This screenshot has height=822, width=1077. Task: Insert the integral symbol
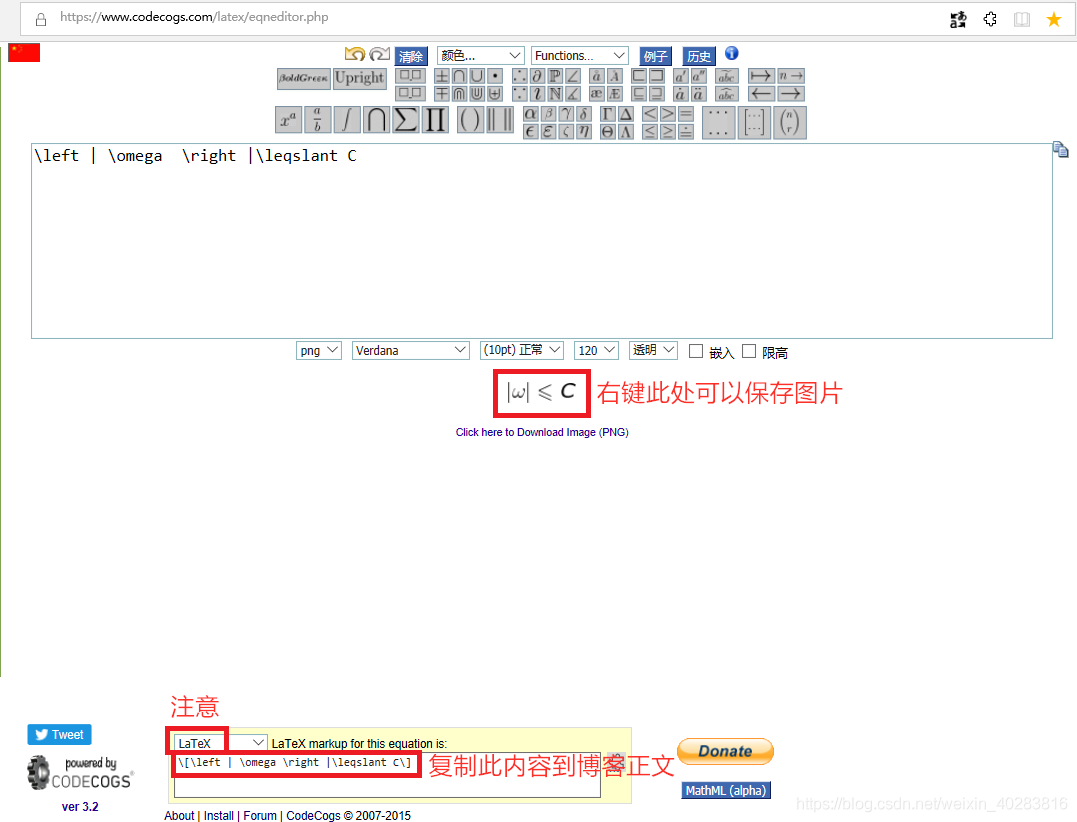tap(346, 119)
